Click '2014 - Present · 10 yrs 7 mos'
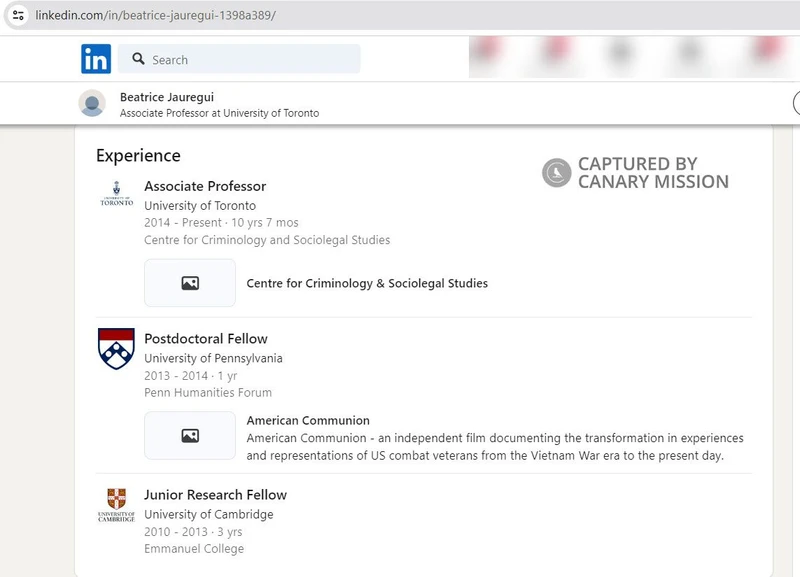 221,222
